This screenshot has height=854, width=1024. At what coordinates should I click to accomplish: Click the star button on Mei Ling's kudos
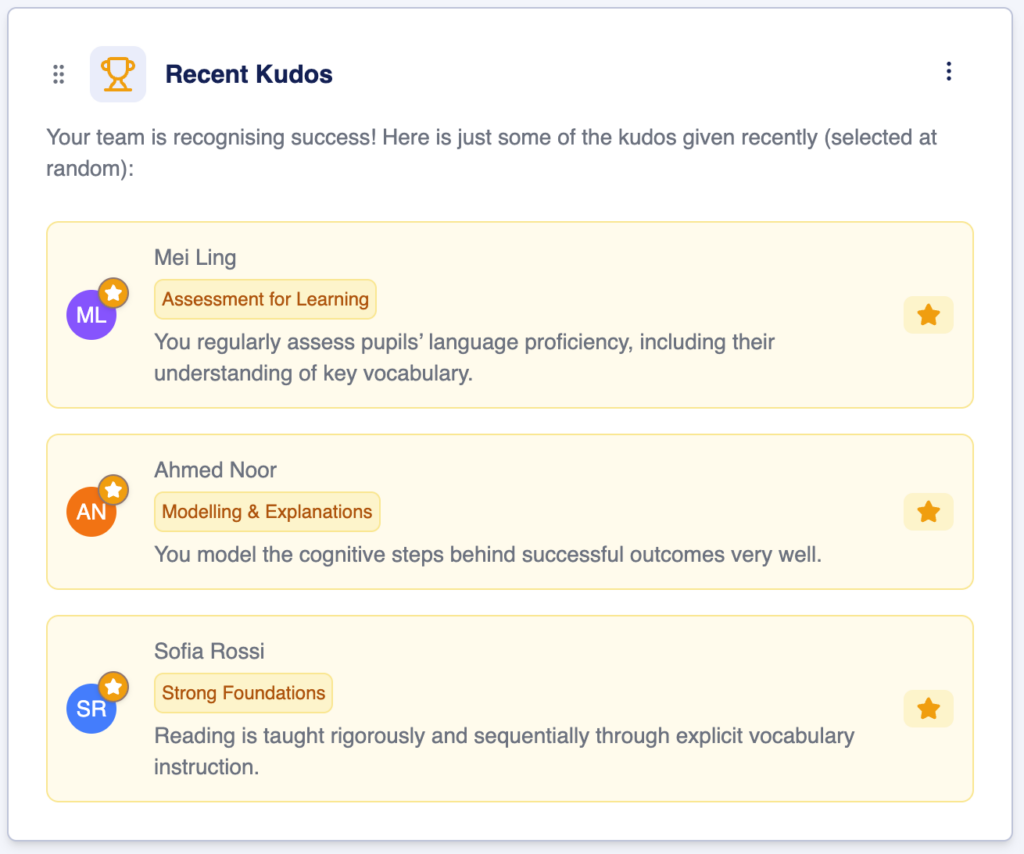coord(928,315)
